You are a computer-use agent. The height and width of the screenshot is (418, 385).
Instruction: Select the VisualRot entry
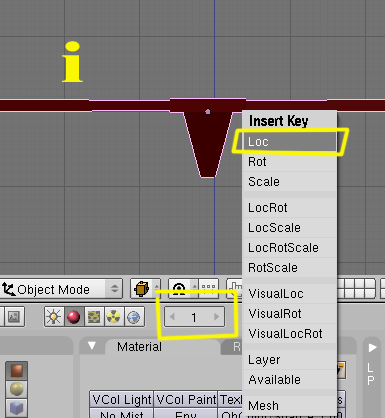(290, 314)
